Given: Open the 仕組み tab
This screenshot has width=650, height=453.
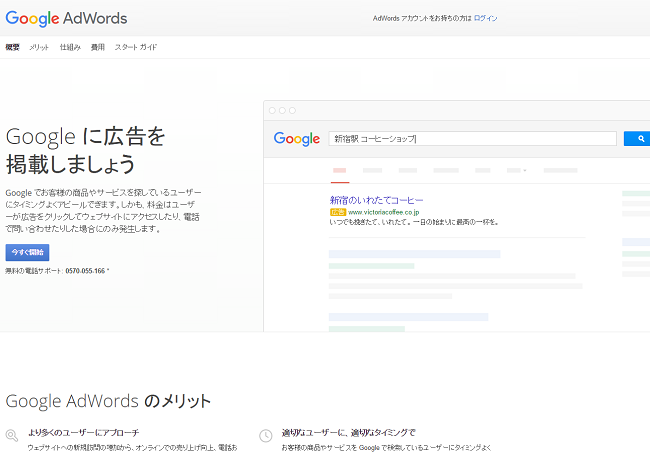Looking at the screenshot, I should coord(70,47).
